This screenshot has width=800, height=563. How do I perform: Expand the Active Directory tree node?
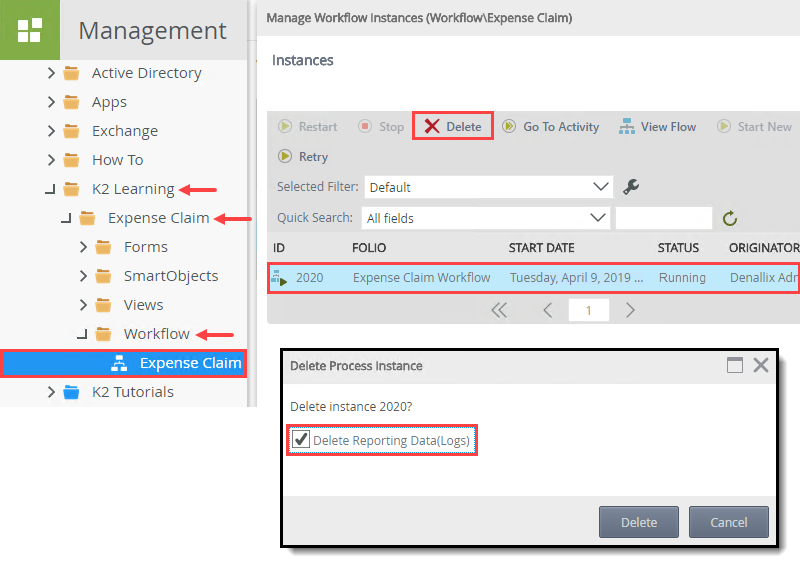(x=51, y=73)
